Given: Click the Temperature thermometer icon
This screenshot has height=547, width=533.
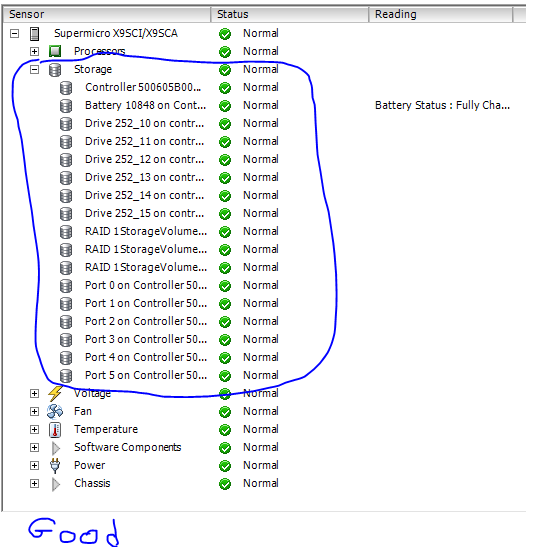Looking at the screenshot, I should pyautogui.click(x=55, y=430).
